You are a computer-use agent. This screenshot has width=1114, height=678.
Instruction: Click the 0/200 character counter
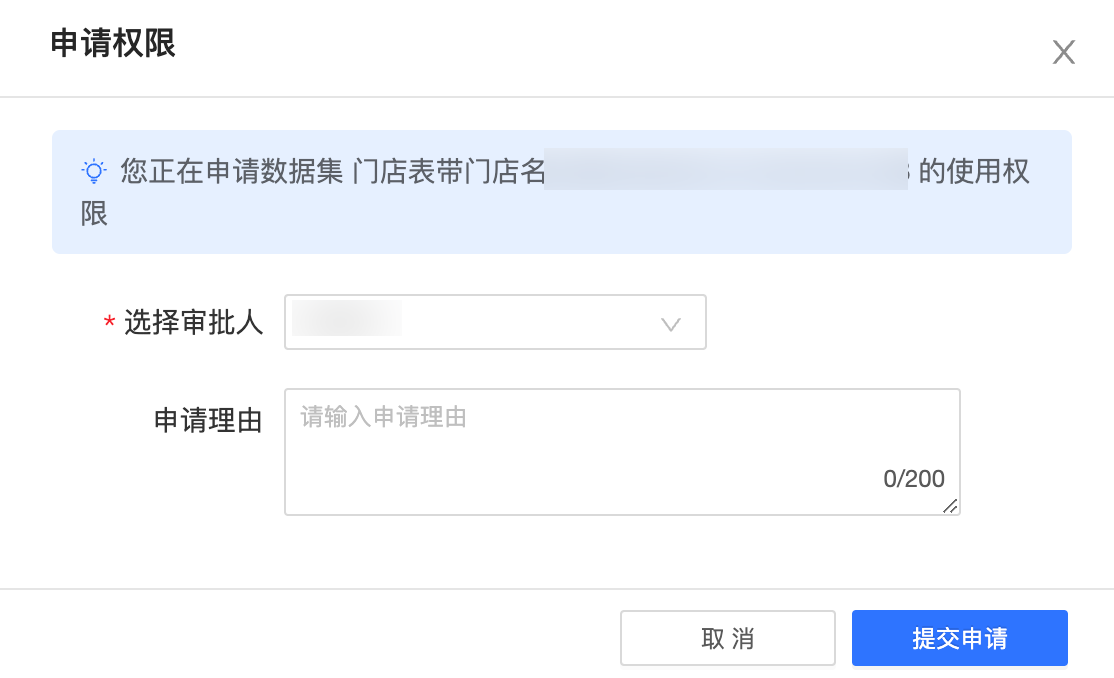click(914, 478)
